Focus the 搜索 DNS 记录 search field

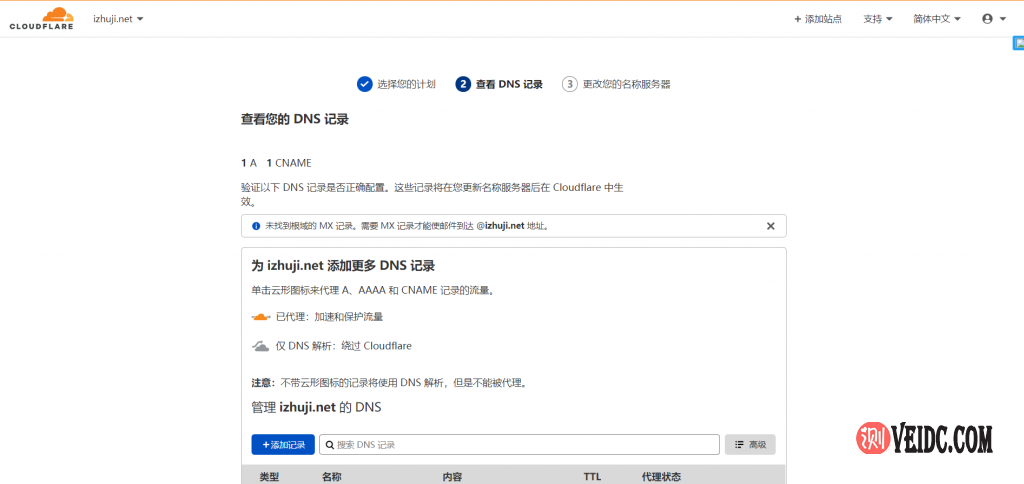pyautogui.click(x=519, y=445)
